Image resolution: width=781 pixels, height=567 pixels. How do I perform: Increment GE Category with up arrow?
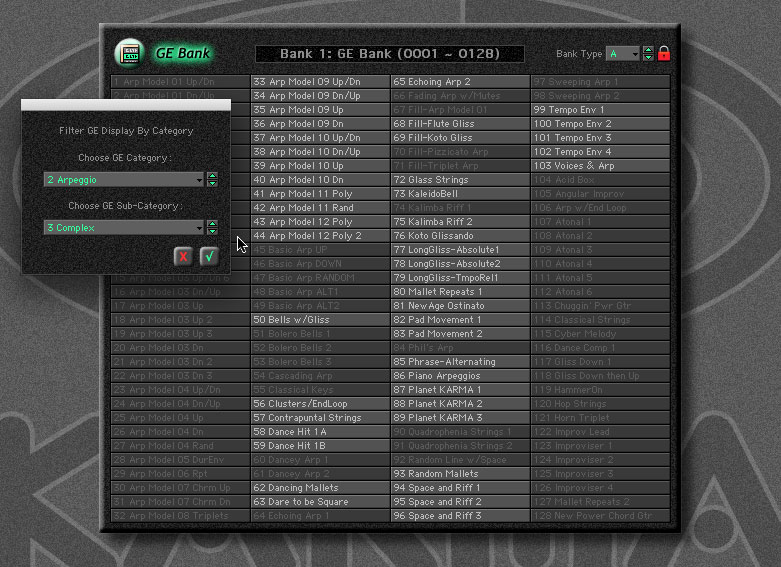pos(212,176)
